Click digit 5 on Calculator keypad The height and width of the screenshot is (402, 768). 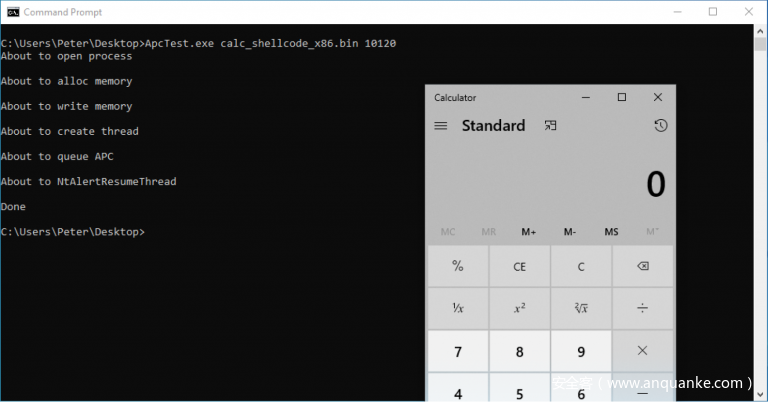520,388
